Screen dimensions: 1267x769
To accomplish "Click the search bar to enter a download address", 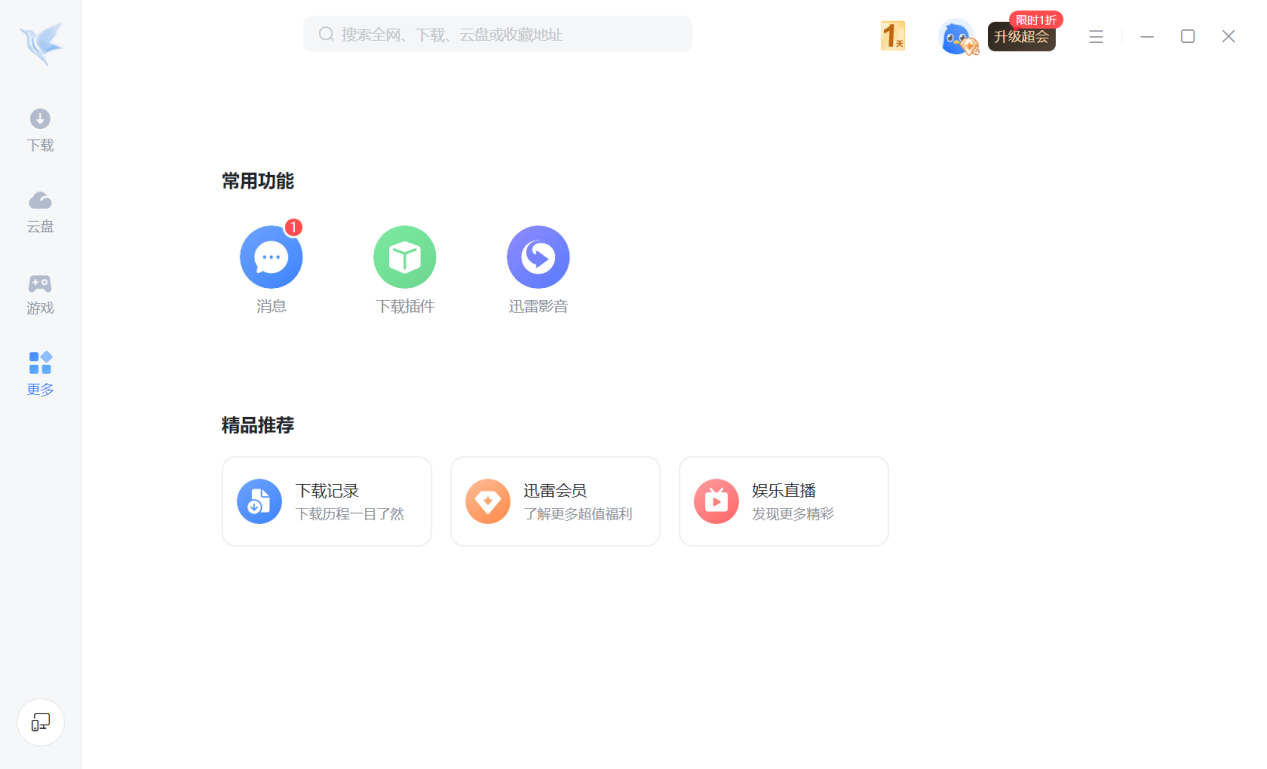I will pyautogui.click(x=497, y=33).
